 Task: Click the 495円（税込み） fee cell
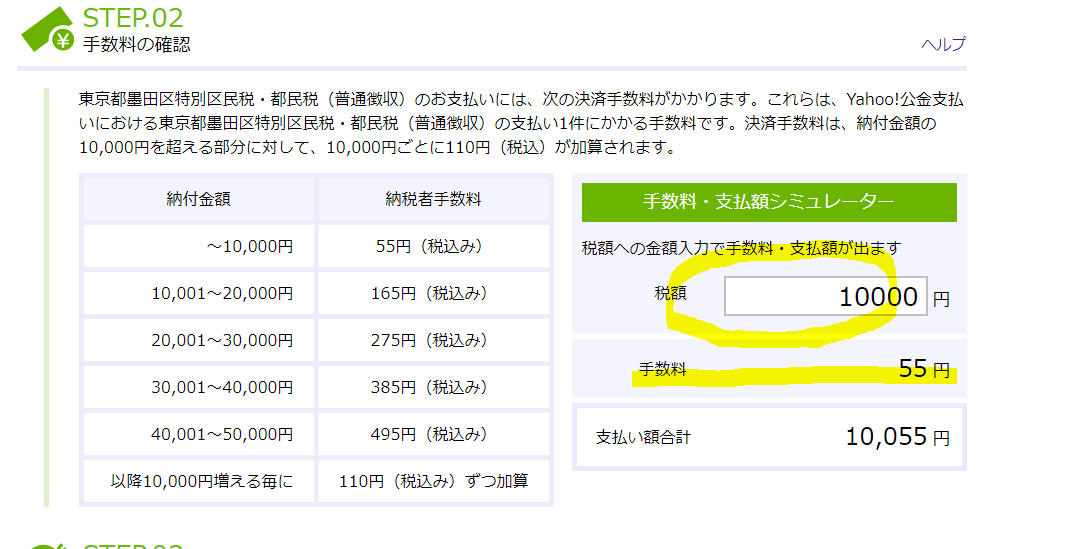433,434
